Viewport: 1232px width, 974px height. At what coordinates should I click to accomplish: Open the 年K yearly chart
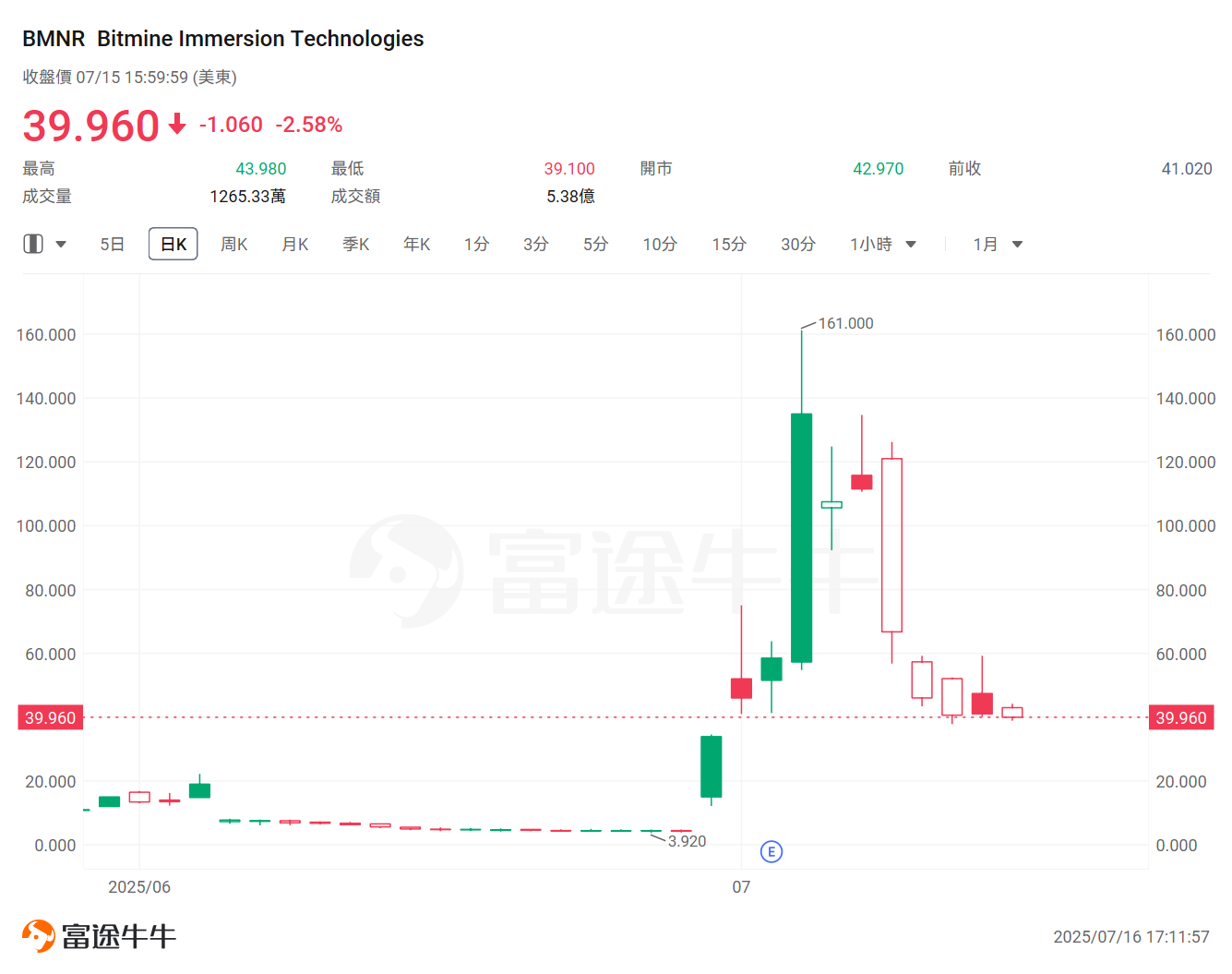[416, 245]
